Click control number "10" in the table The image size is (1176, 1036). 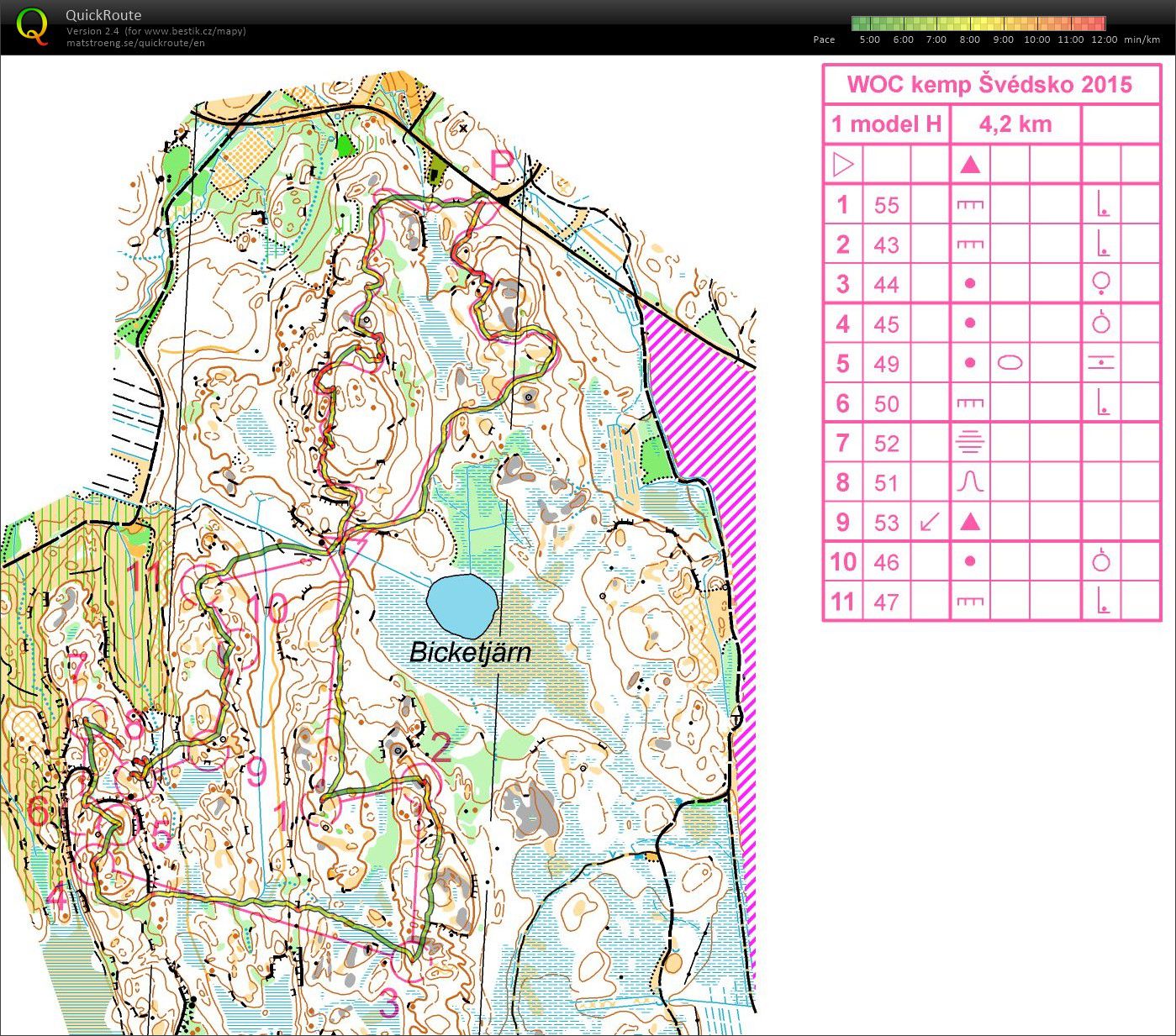(842, 561)
